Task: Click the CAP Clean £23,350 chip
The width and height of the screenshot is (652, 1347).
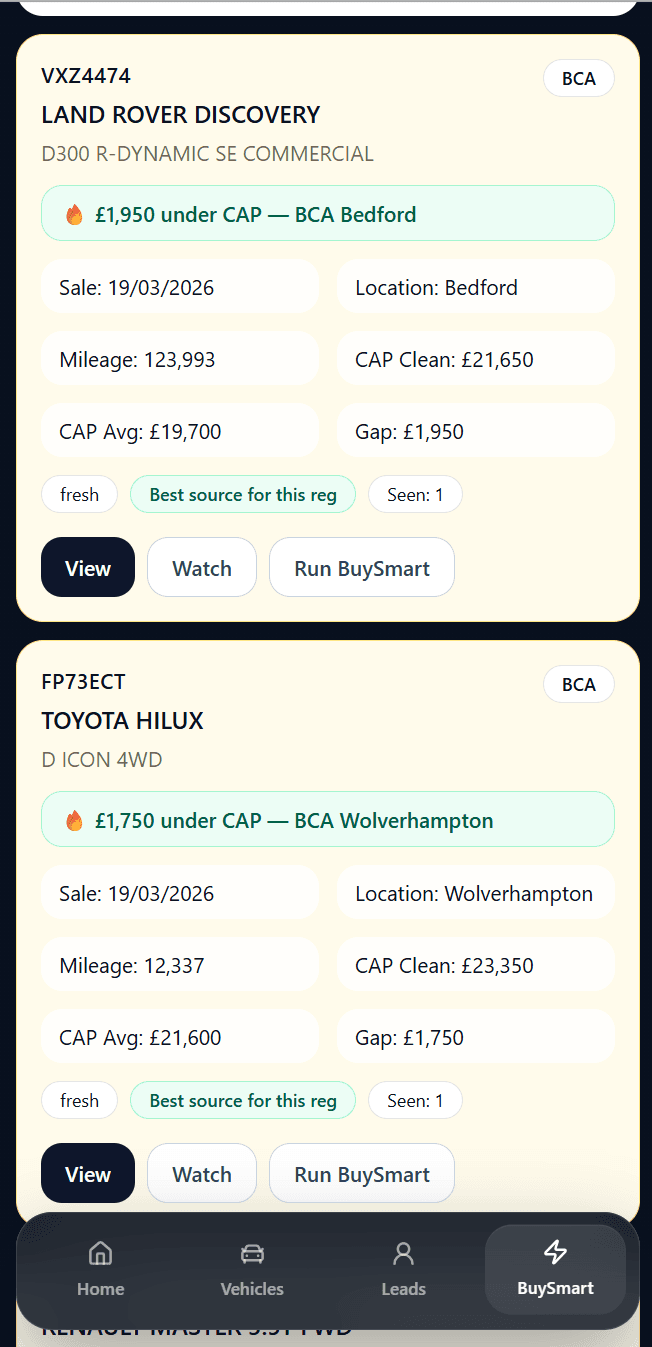Action: coord(476,965)
